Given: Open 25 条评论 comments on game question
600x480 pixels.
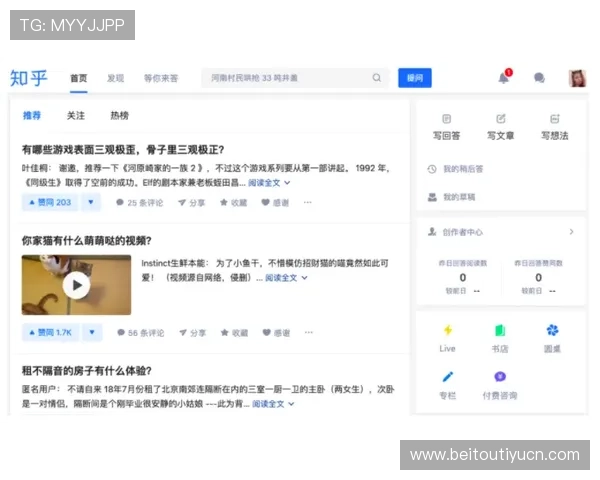Looking at the screenshot, I should [x=140, y=202].
